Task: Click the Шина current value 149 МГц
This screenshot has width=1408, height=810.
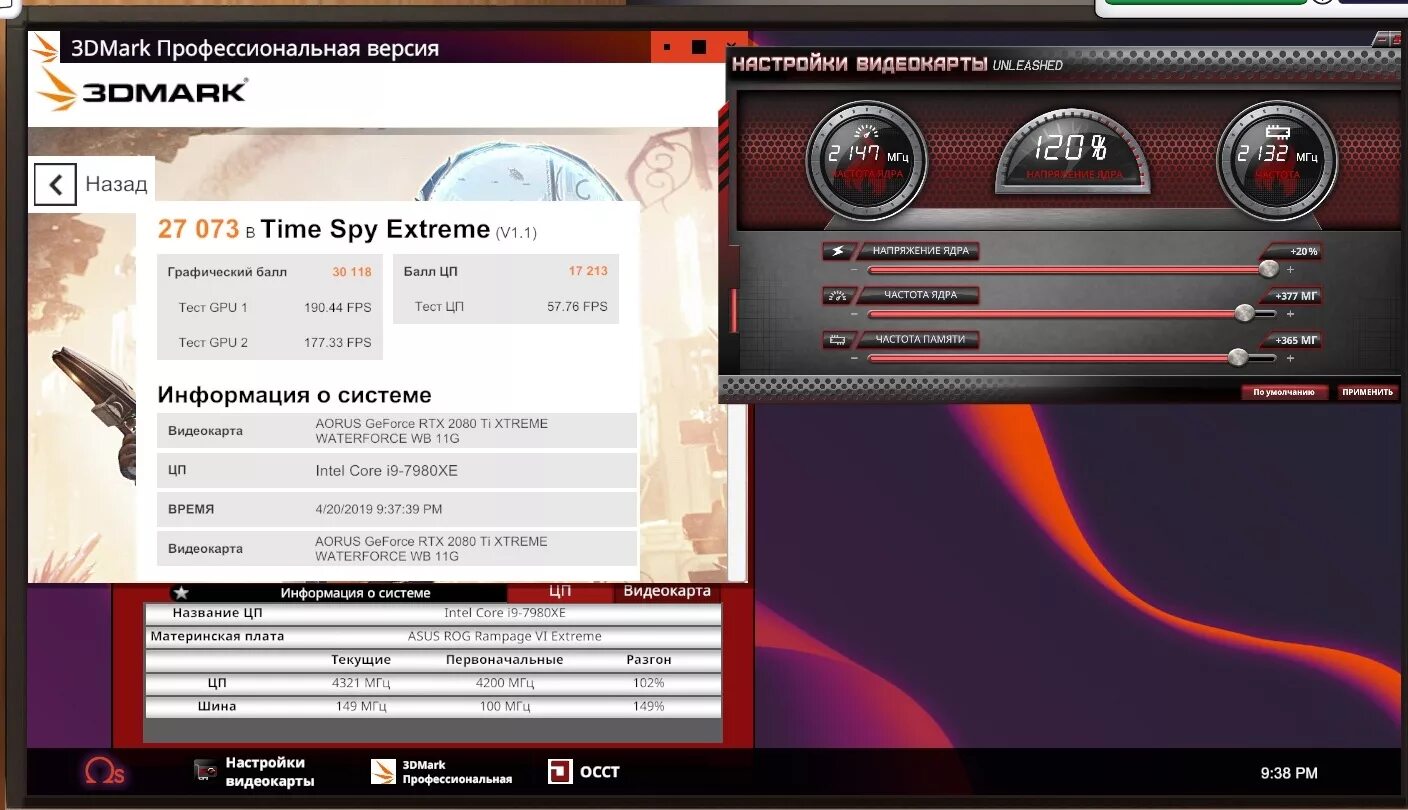Action: pos(361,706)
